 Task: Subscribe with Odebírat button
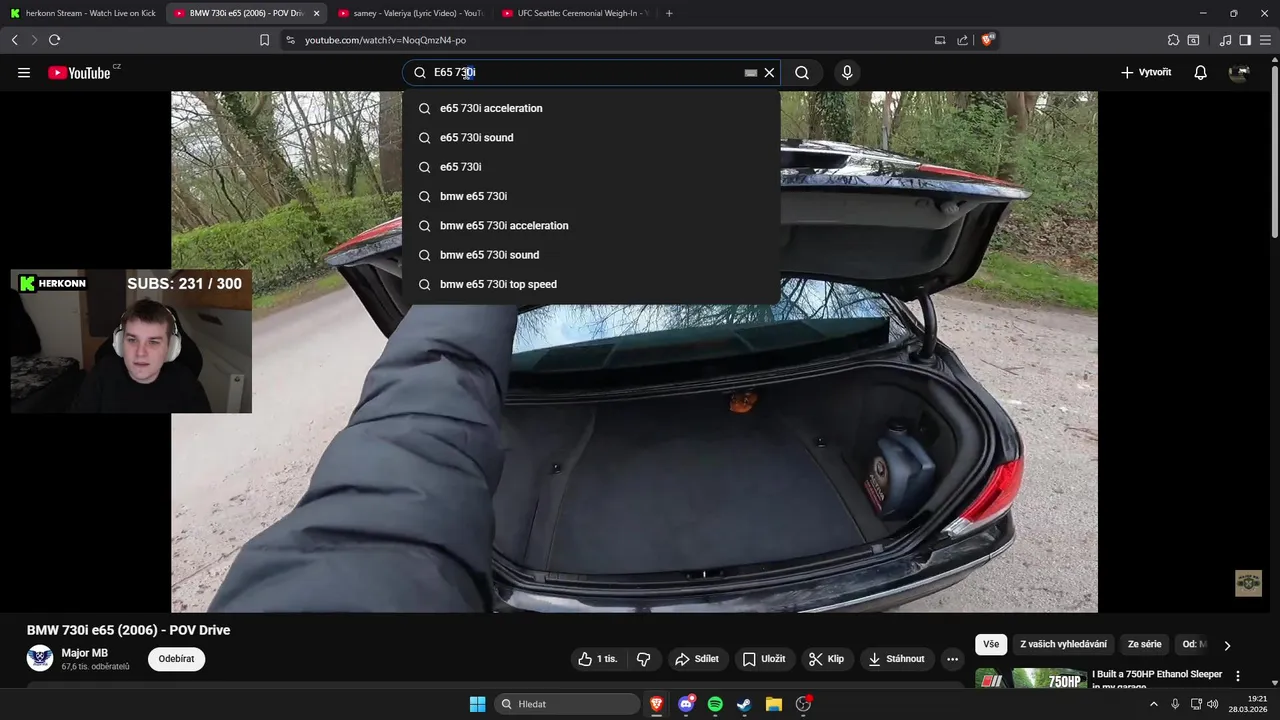[176, 659]
